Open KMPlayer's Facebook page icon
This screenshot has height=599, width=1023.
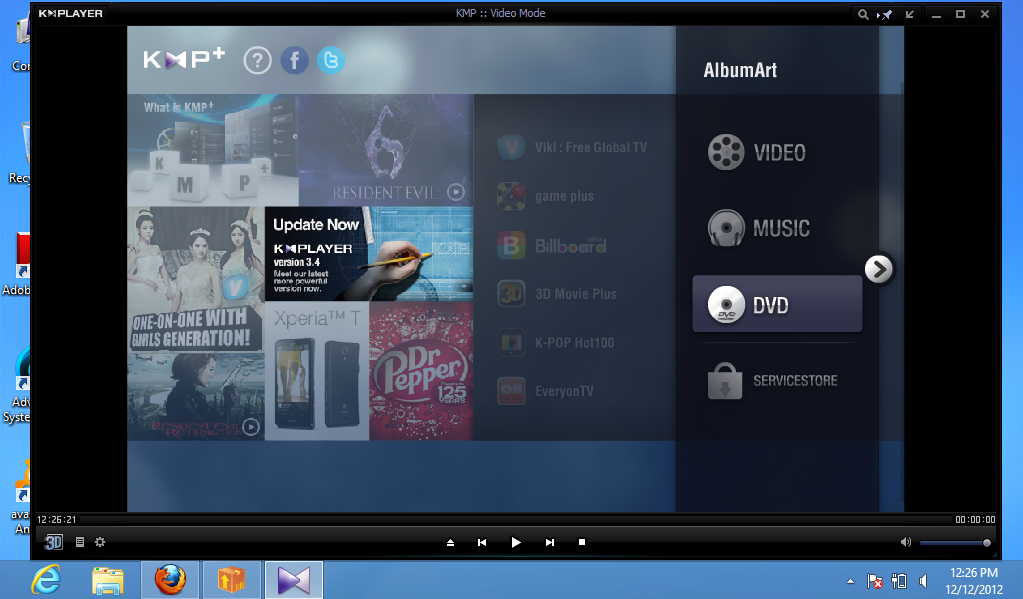[294, 60]
